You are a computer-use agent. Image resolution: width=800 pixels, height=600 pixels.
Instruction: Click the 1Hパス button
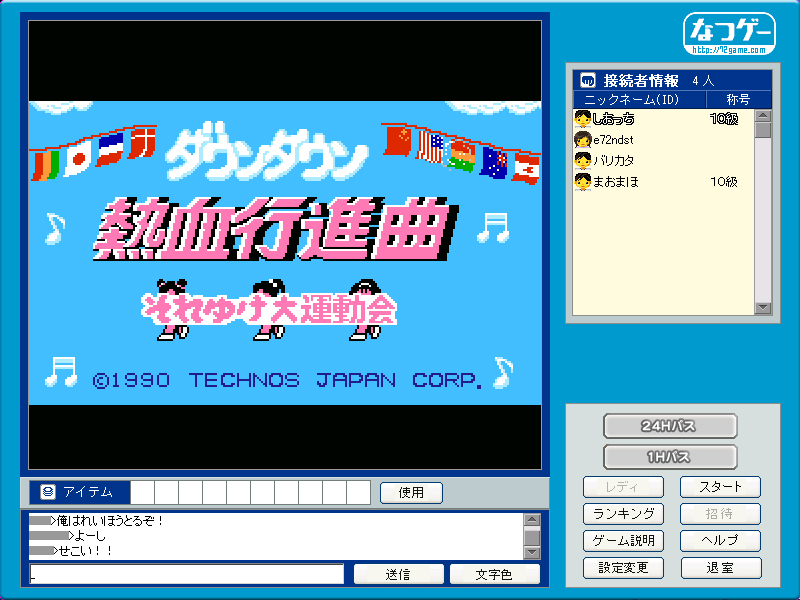tap(670, 457)
